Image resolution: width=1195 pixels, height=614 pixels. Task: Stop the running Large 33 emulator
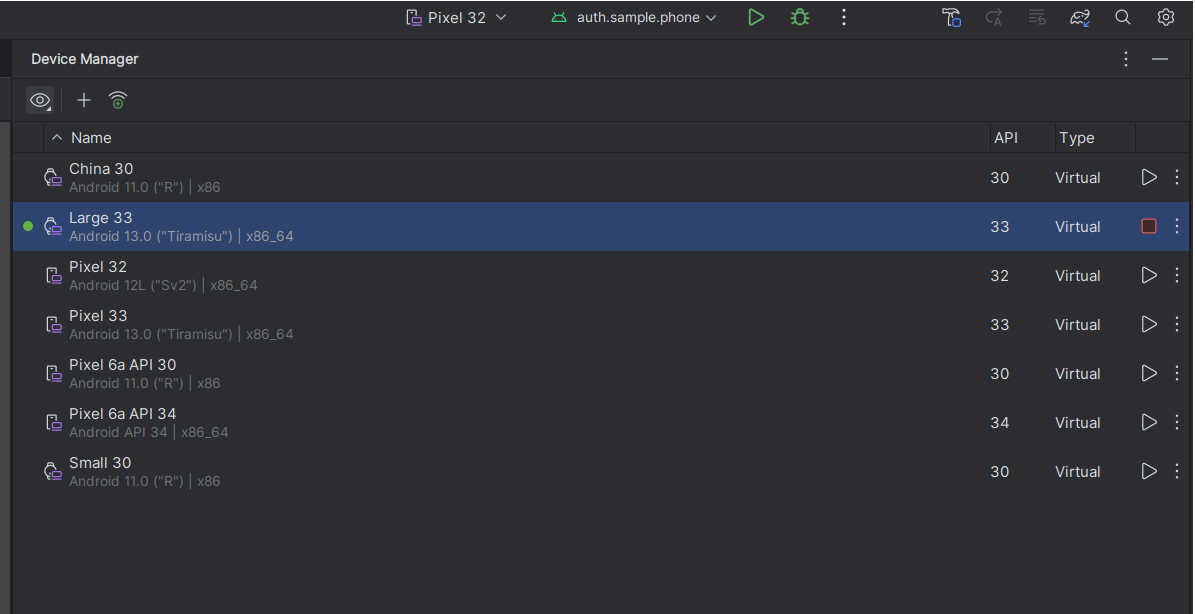click(1148, 226)
